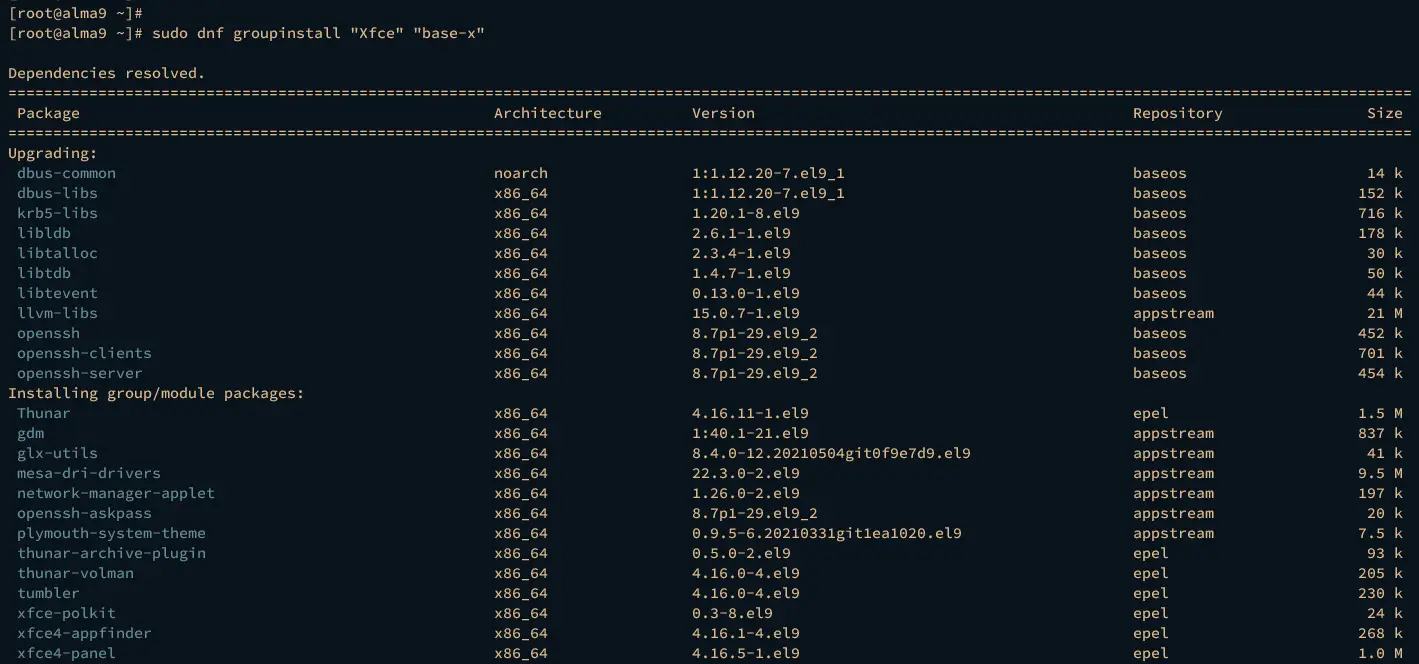
Task: Select the '152 k' size of dbus-libs
Action: 1380,193
